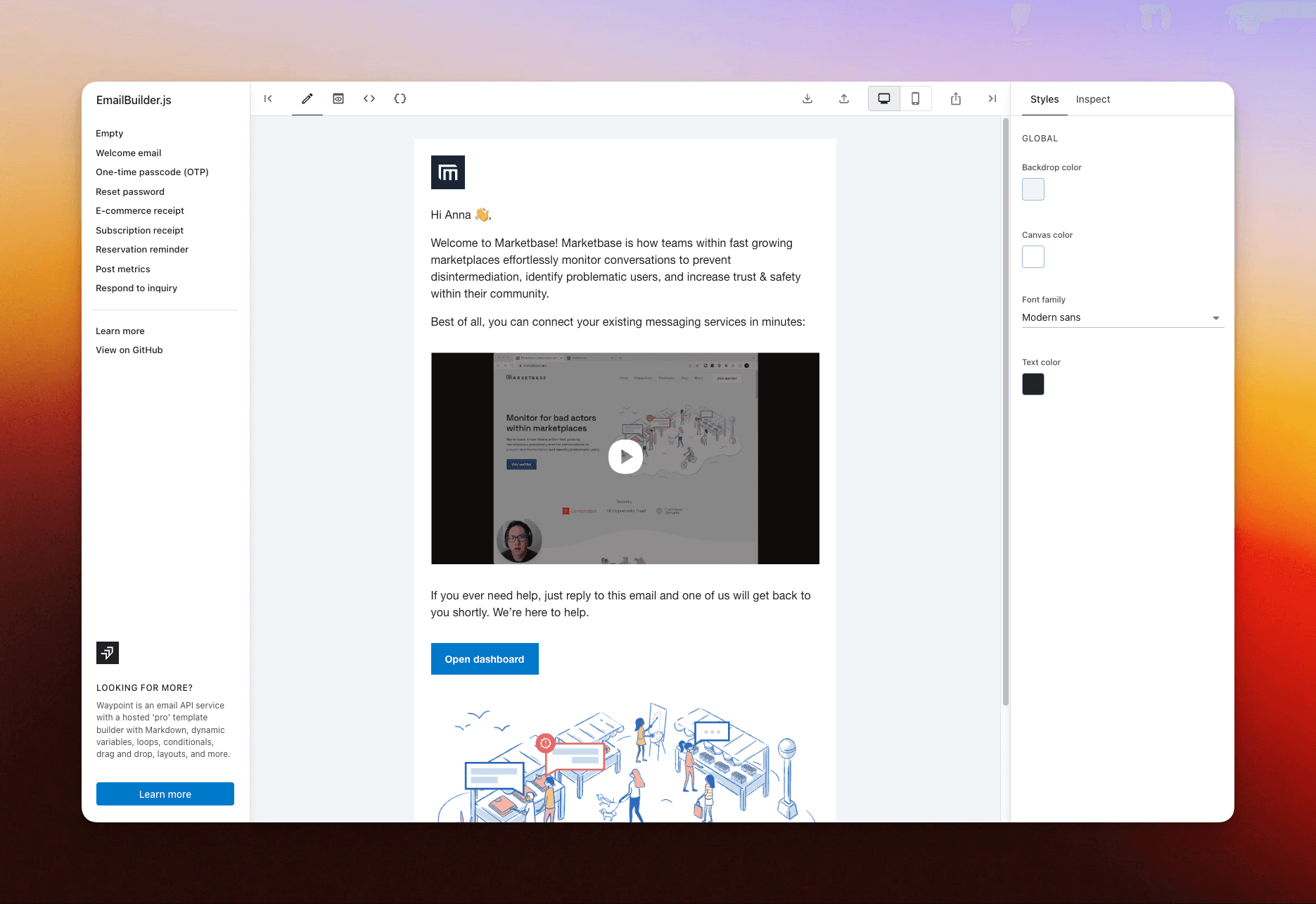The width and height of the screenshot is (1316, 904).
Task: Click the EmailBuilder.js title
Action: [x=134, y=101]
